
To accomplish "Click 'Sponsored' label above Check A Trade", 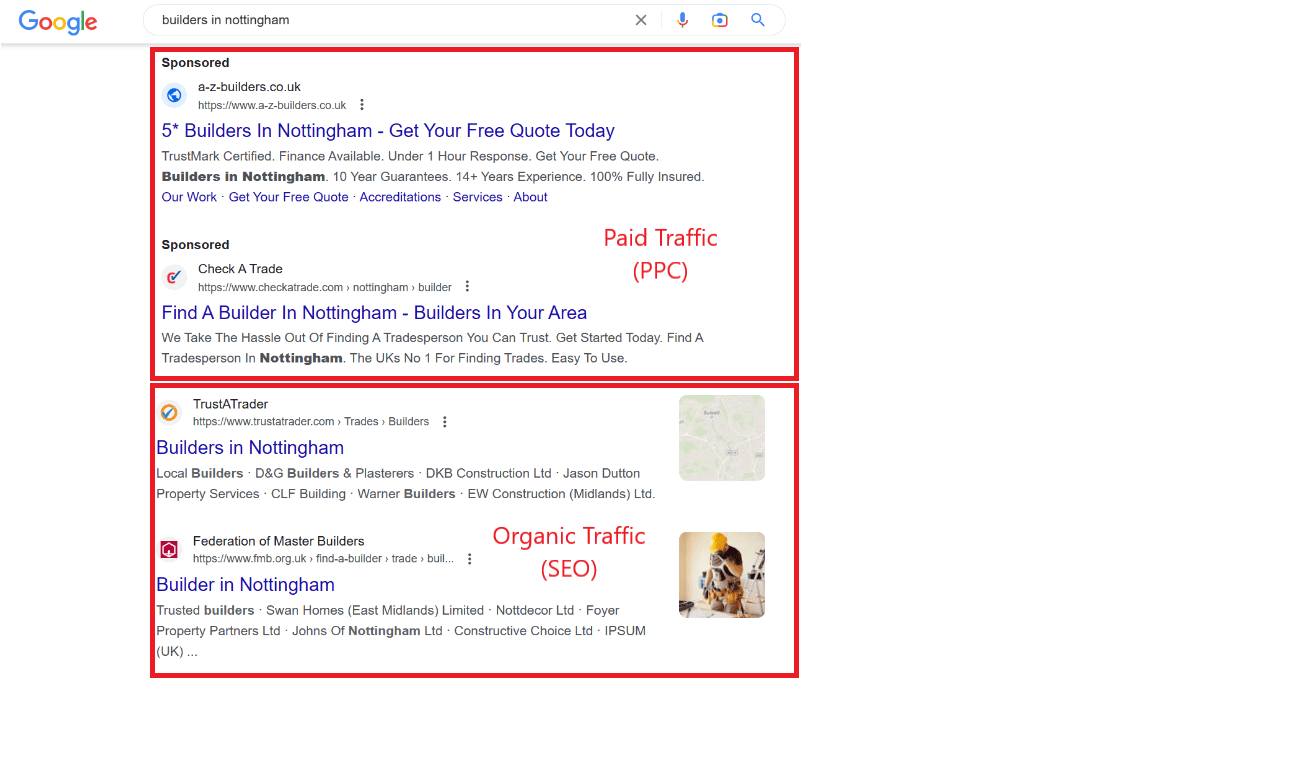I will pyautogui.click(x=195, y=245).
